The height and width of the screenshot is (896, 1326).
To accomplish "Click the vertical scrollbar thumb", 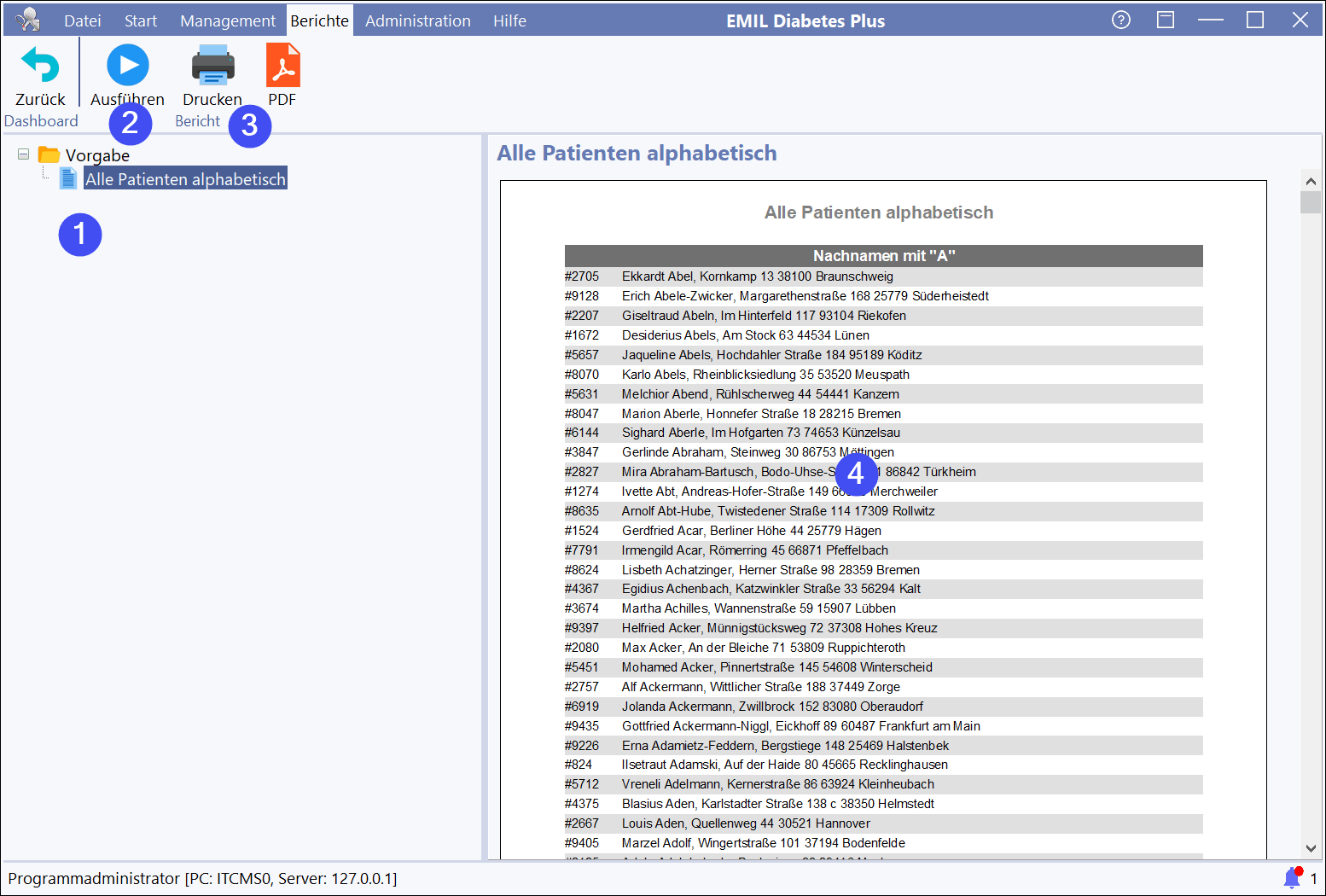I will (x=1311, y=202).
